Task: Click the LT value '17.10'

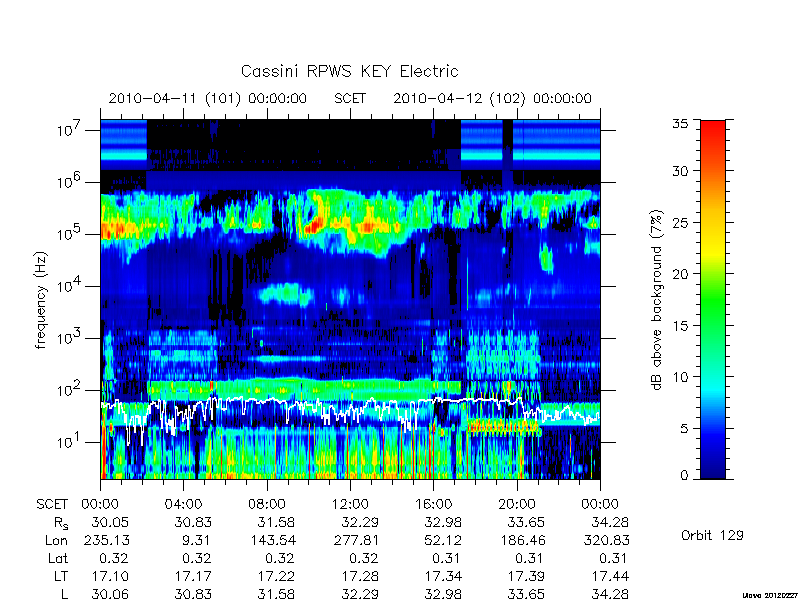Action: [110, 577]
